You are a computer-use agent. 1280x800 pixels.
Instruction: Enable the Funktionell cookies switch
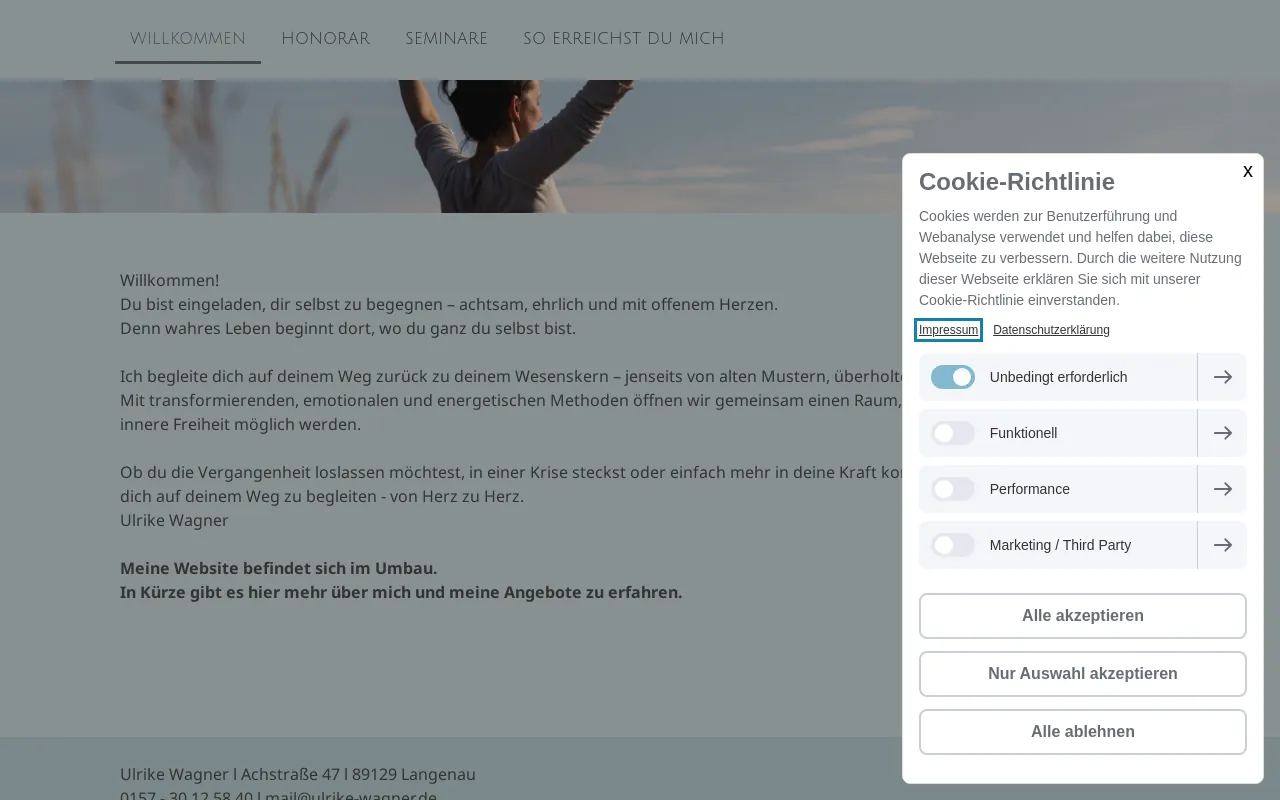[953, 433]
